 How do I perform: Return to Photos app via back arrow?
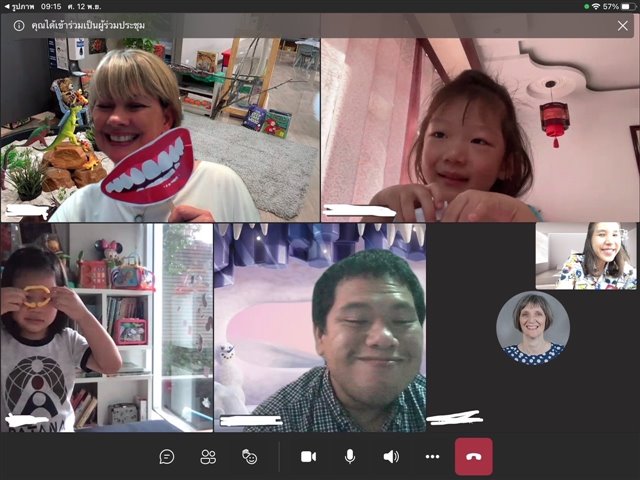coord(6,6)
